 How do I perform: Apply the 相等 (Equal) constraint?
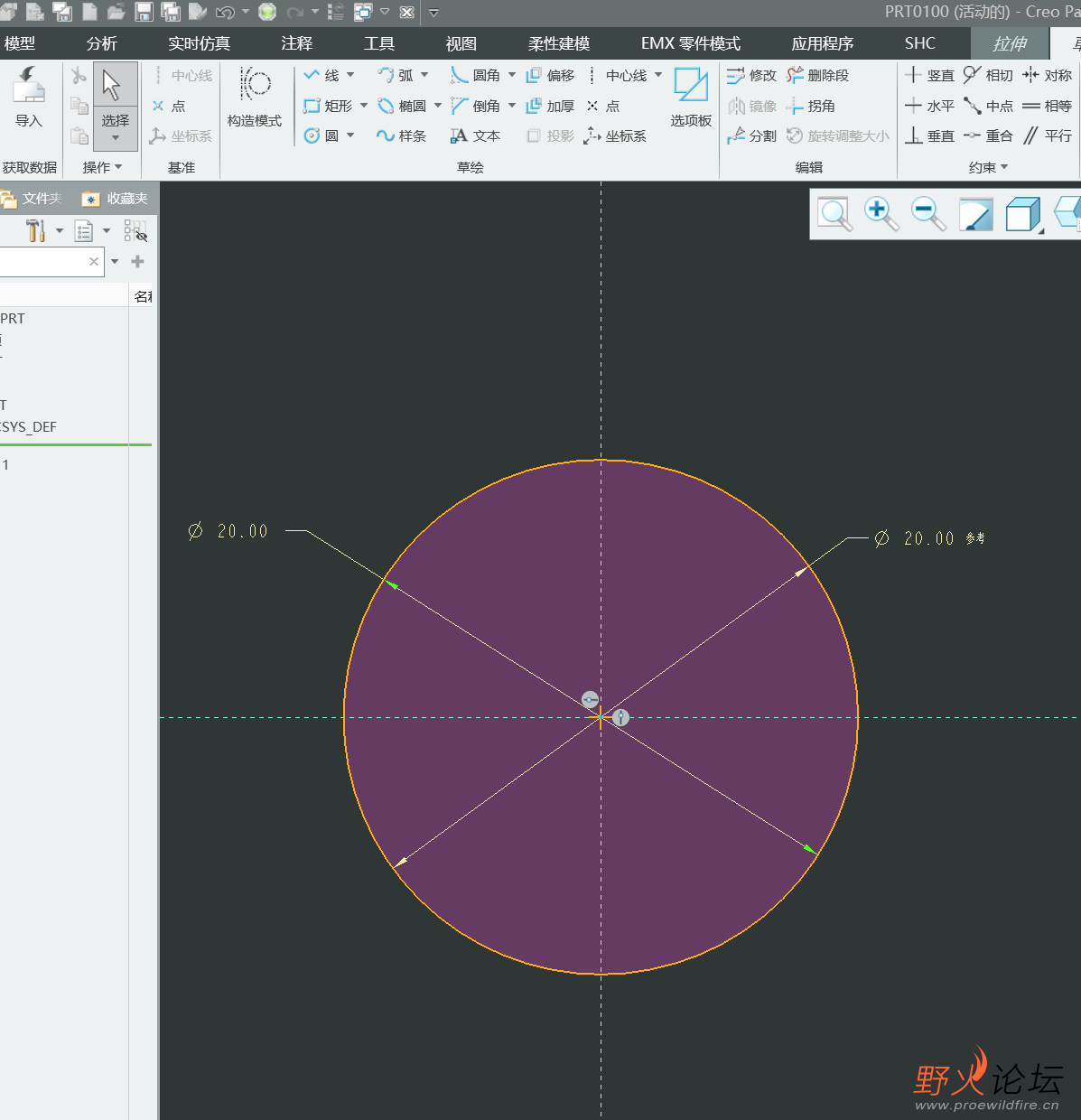click(x=1047, y=106)
